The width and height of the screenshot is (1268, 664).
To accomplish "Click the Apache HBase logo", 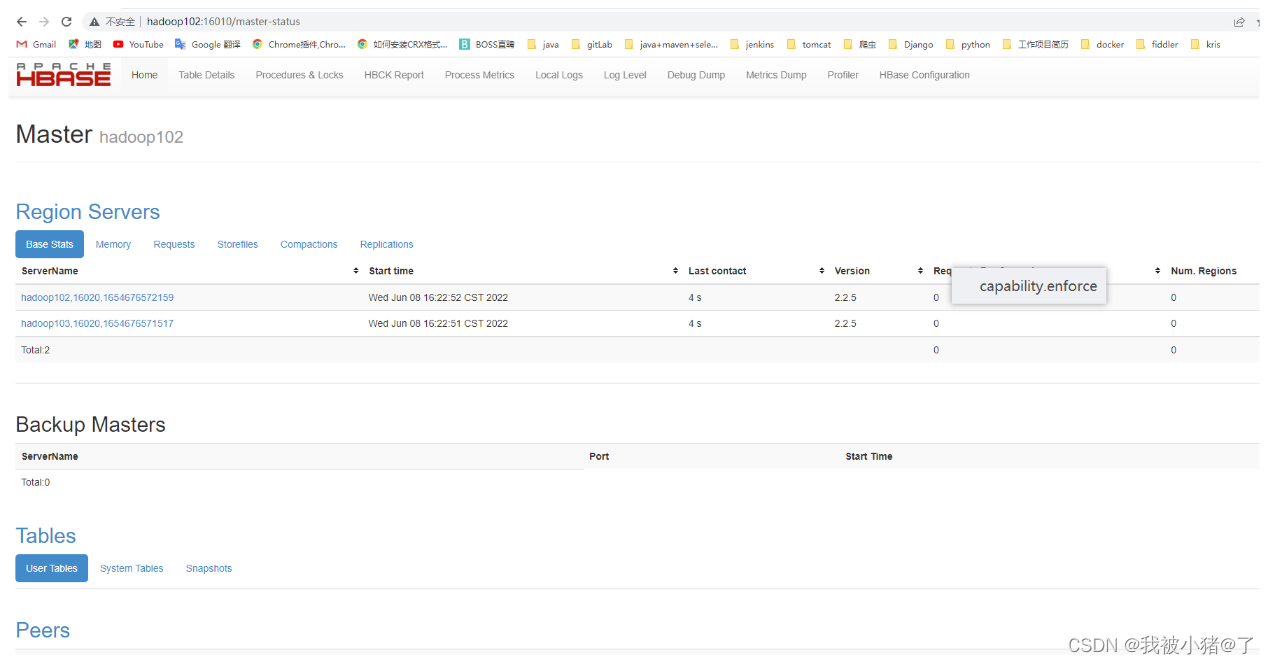I will [63, 74].
